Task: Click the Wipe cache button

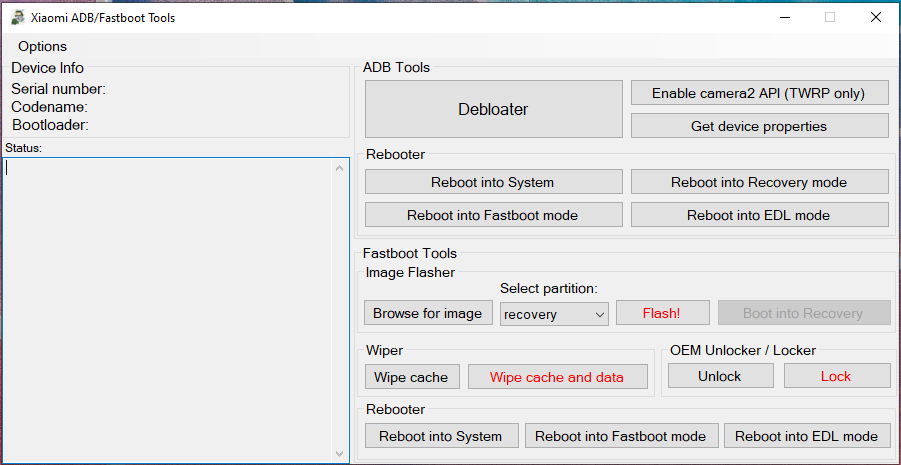Action: (412, 377)
